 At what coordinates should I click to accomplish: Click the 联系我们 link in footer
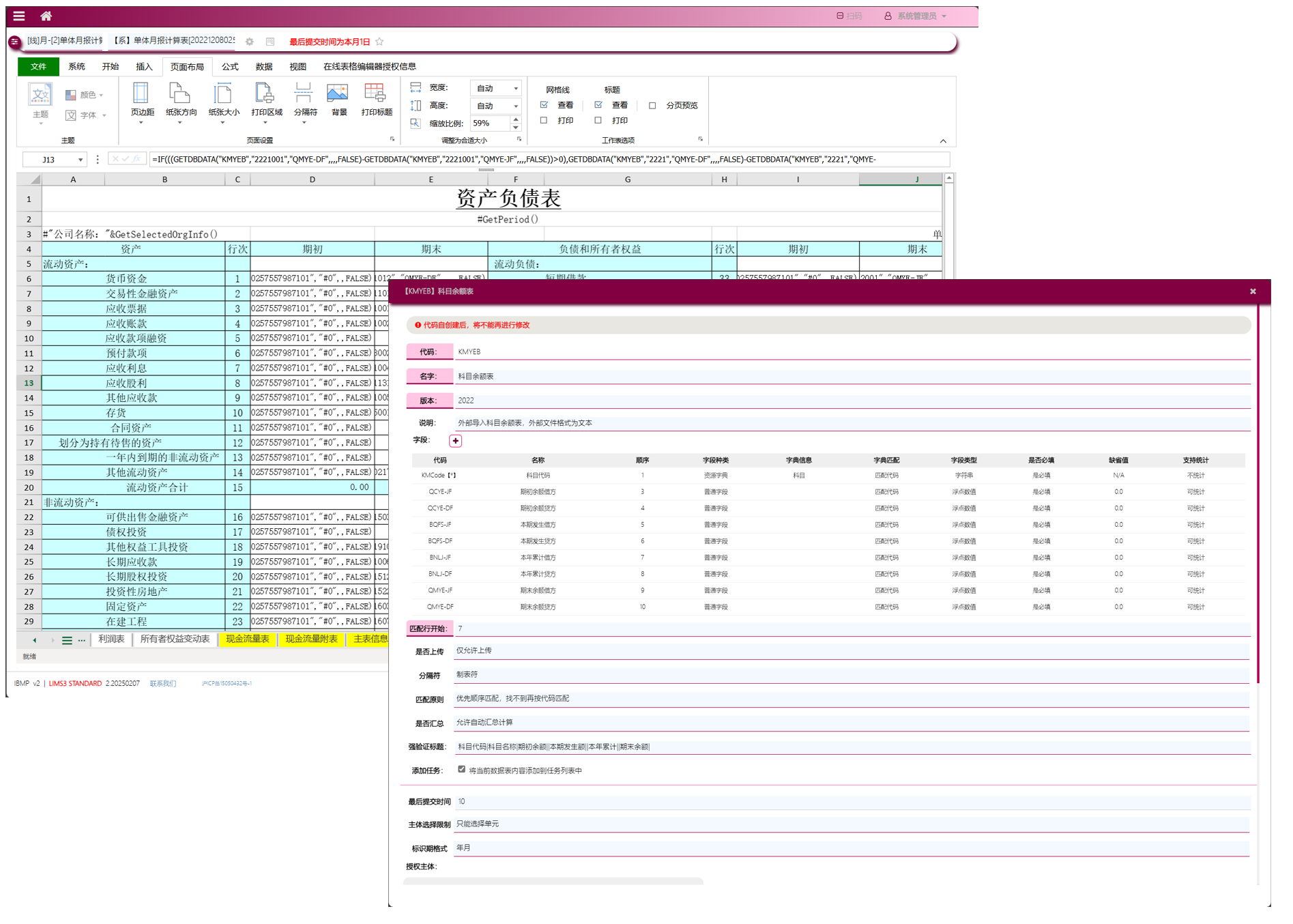click(162, 683)
